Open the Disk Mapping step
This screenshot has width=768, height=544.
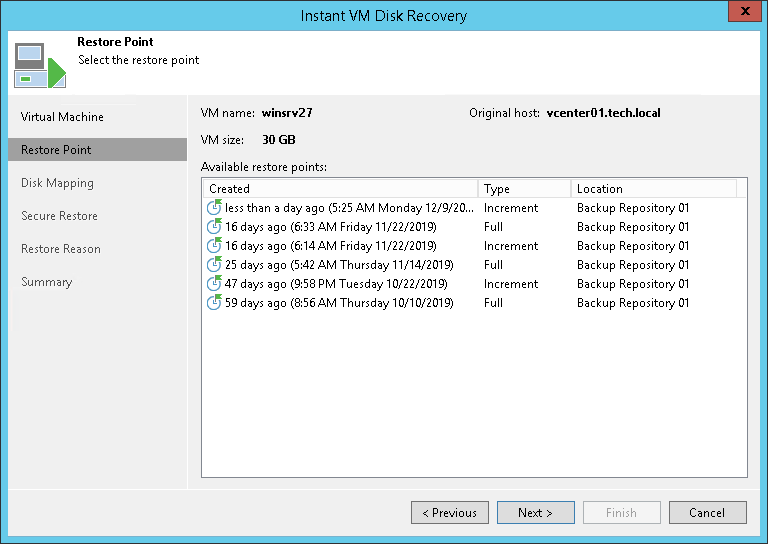click(57, 183)
